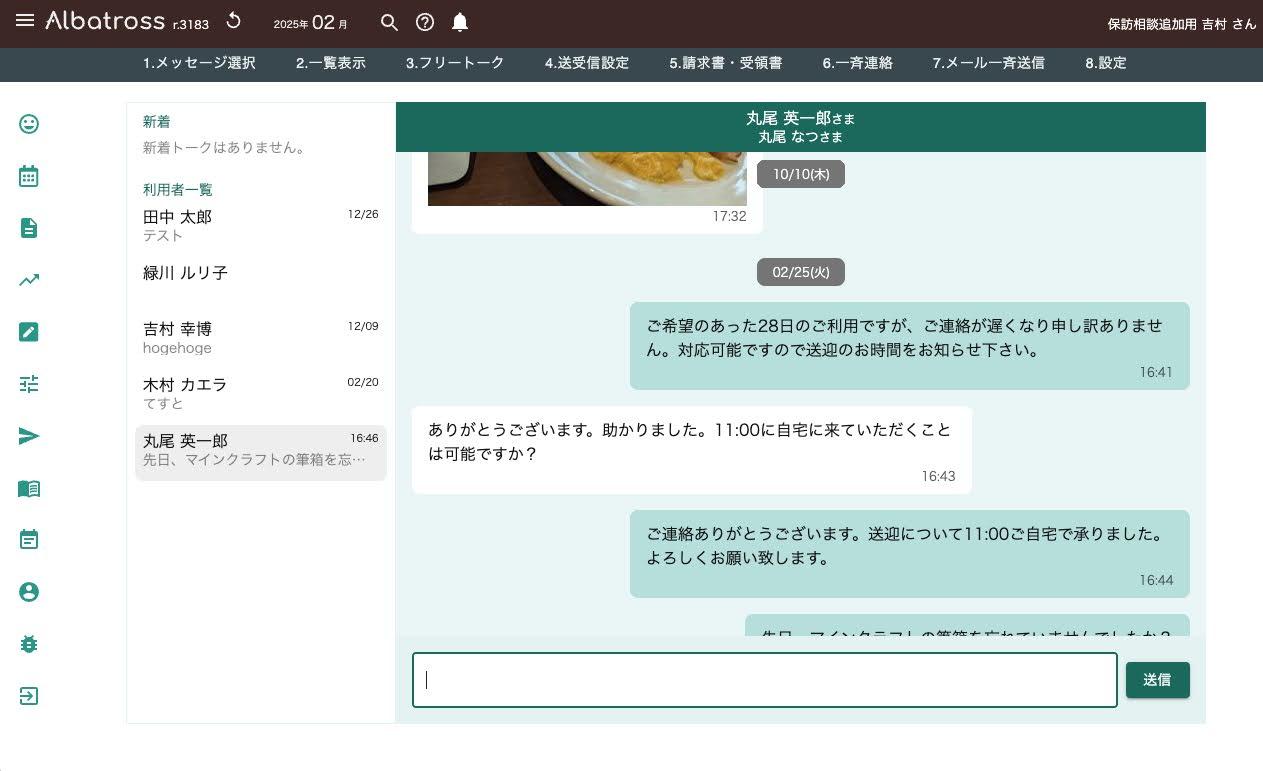Open the document sidebar icon
This screenshot has width=1263, height=771.
(x=29, y=228)
